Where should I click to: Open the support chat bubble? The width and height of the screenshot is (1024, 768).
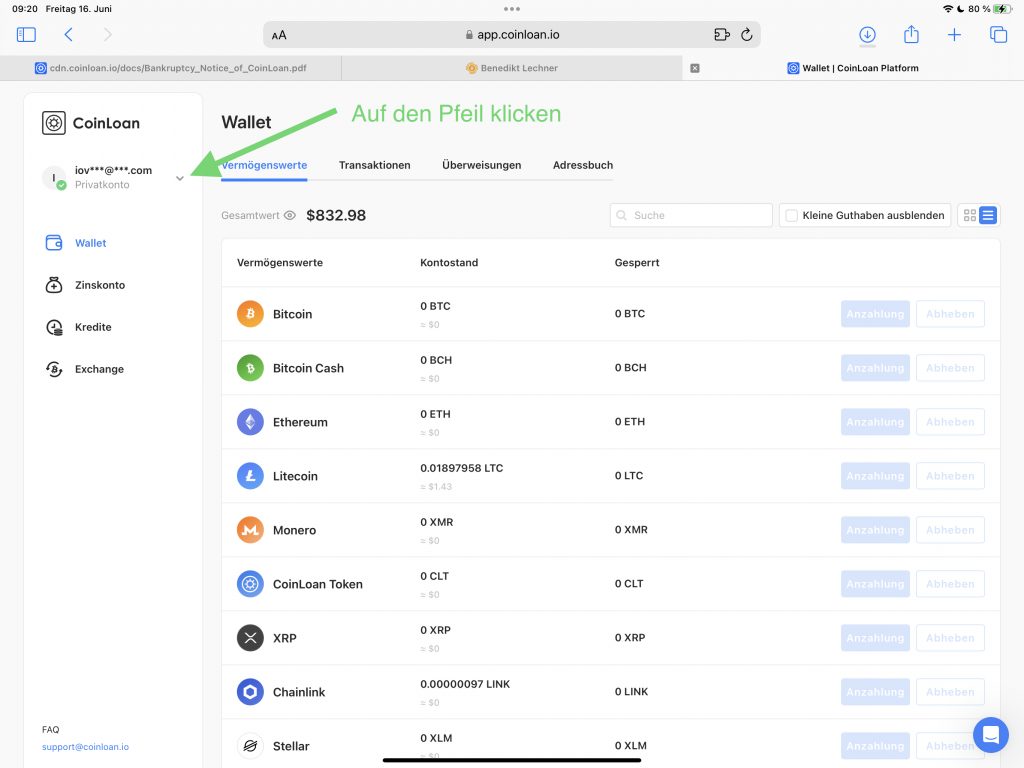(991, 735)
